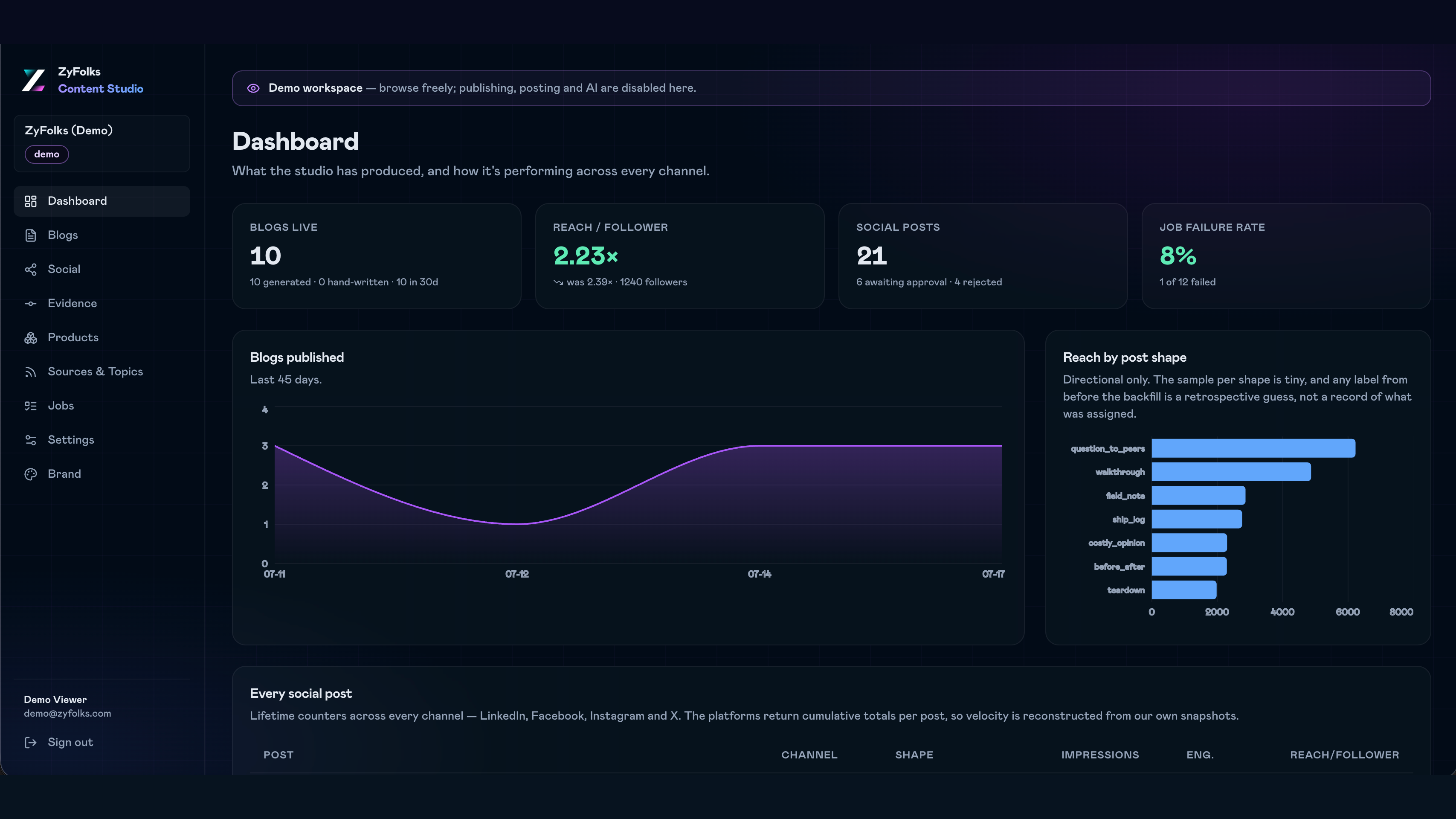Sort table by the IMPRESSIONS column header
1456x819 pixels.
[1100, 755]
